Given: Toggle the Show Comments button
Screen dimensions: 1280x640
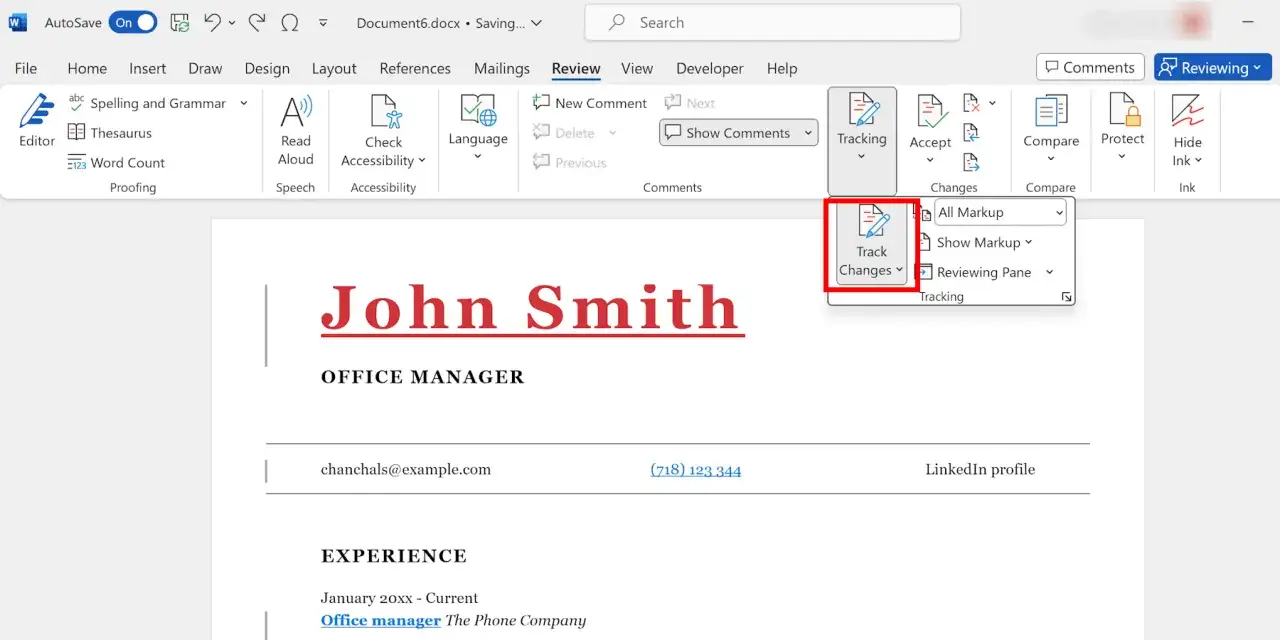Looking at the screenshot, I should point(738,132).
